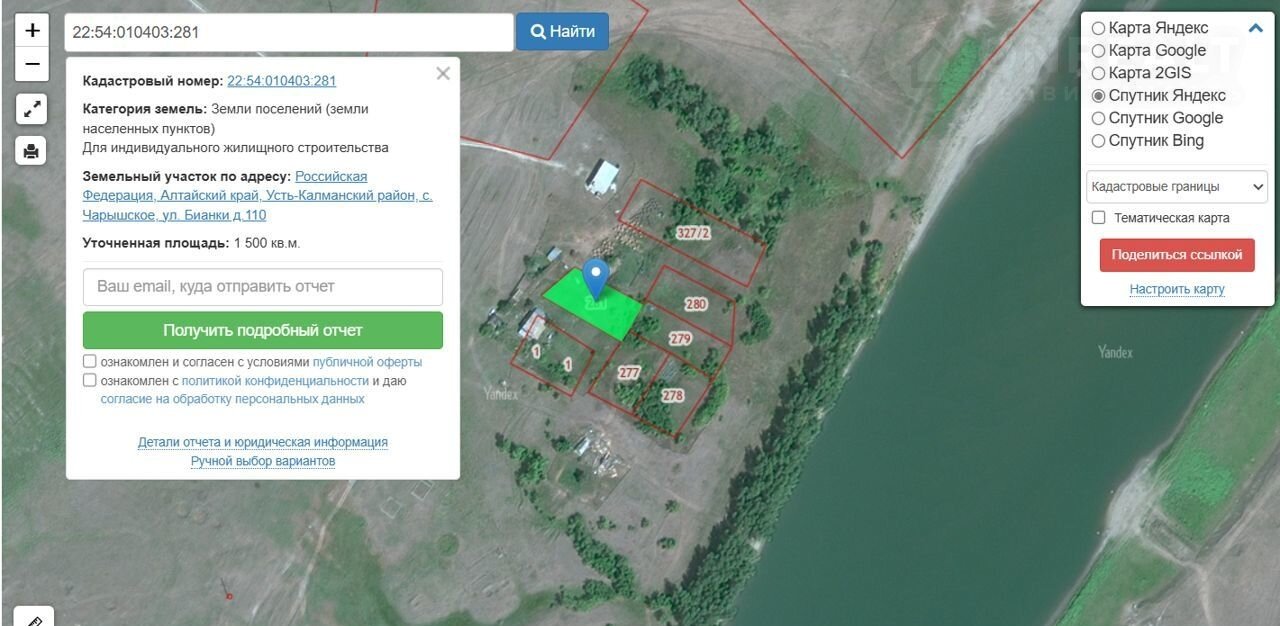Toggle fullscreen map view
Screen dimensions: 1280x626
(x=32, y=109)
